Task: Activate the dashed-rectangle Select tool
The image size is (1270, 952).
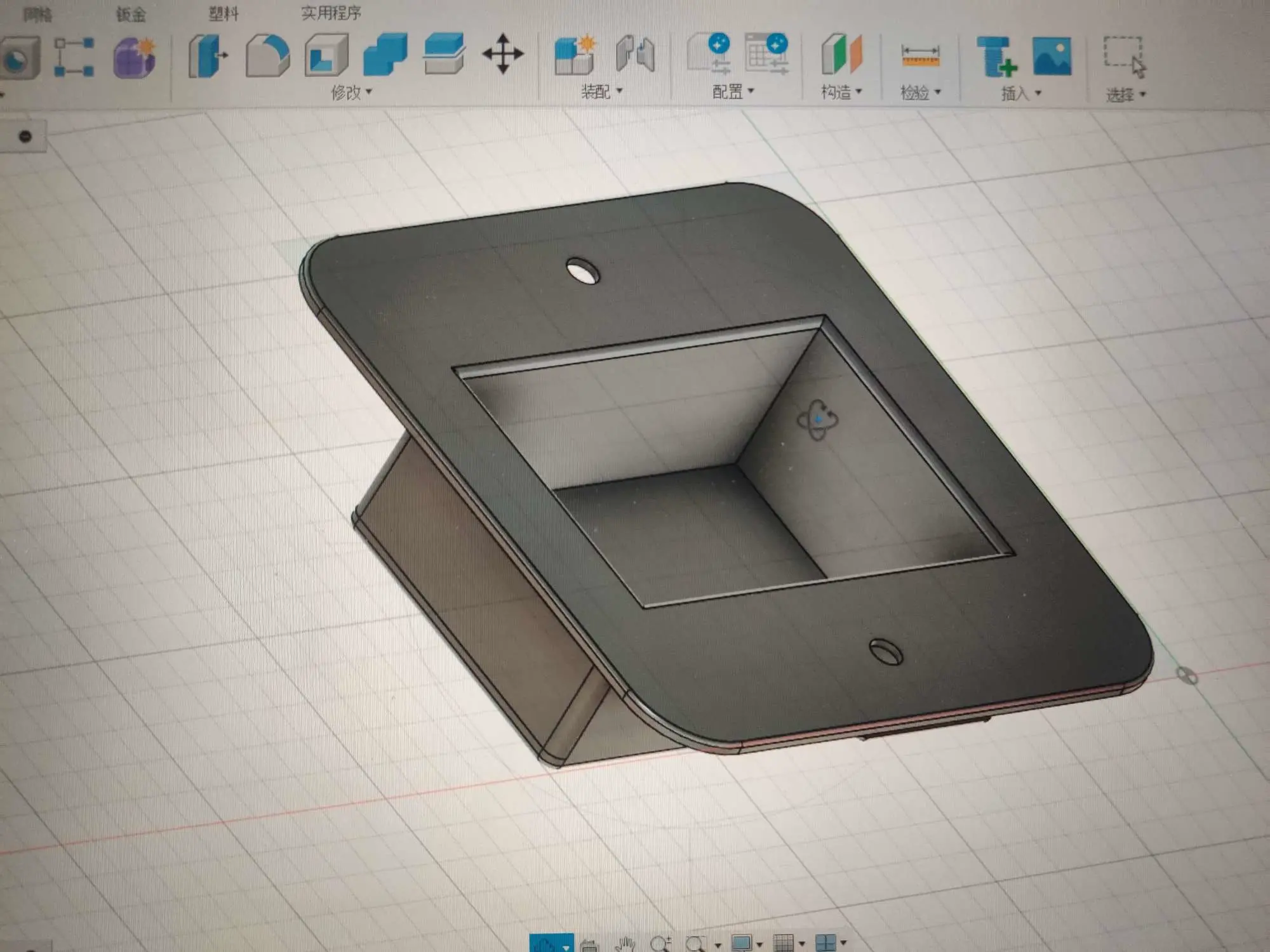Action: click(1125, 57)
